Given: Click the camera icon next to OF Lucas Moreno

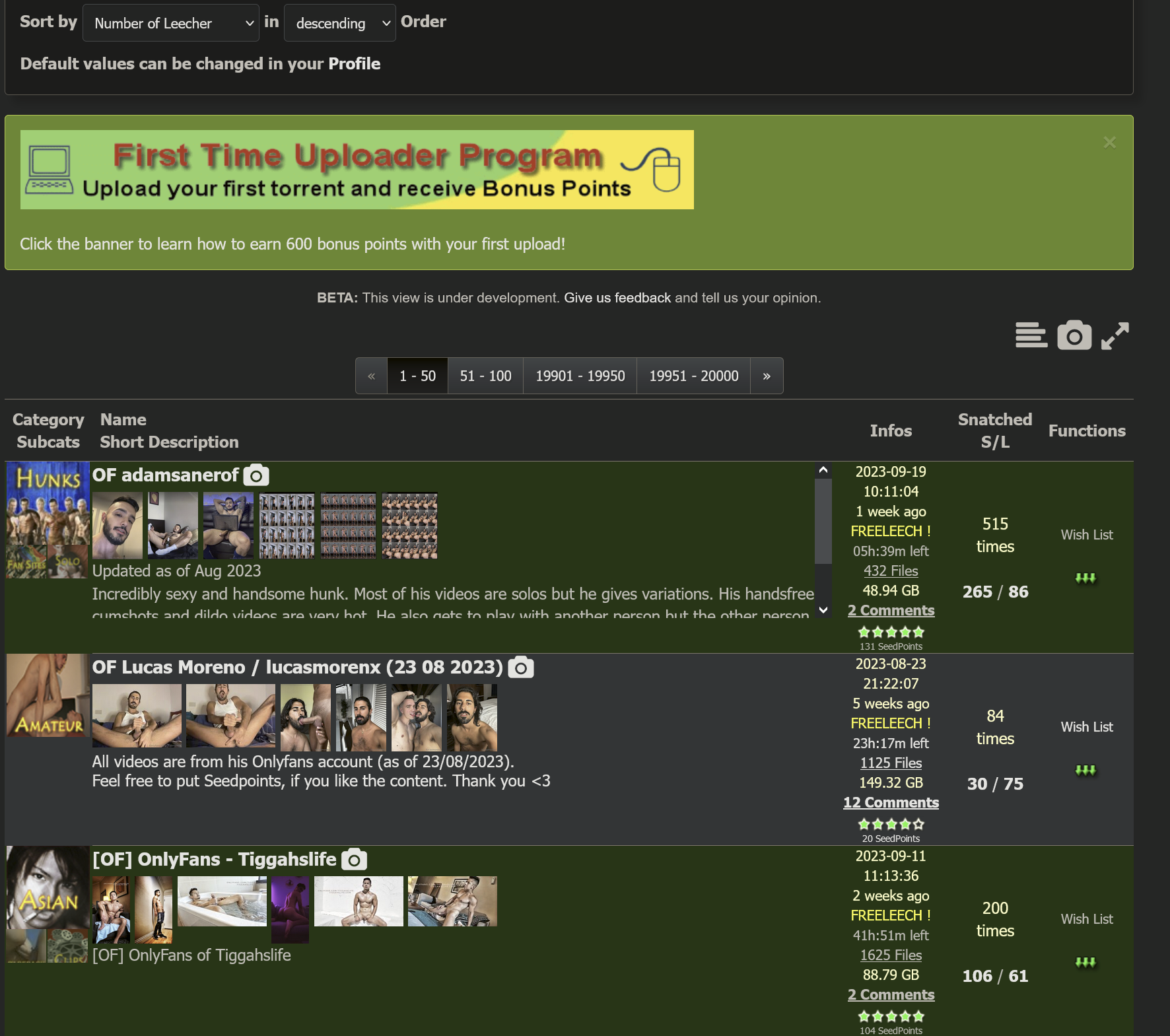Looking at the screenshot, I should point(520,668).
